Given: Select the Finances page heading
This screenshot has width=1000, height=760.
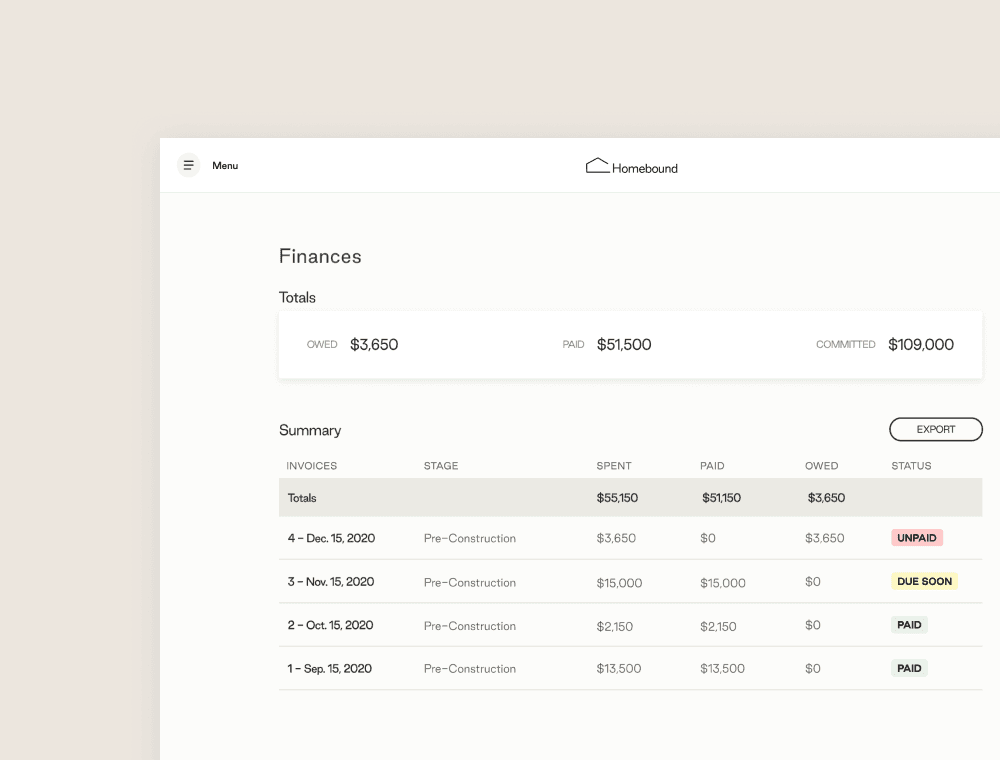Looking at the screenshot, I should pyautogui.click(x=320, y=256).
